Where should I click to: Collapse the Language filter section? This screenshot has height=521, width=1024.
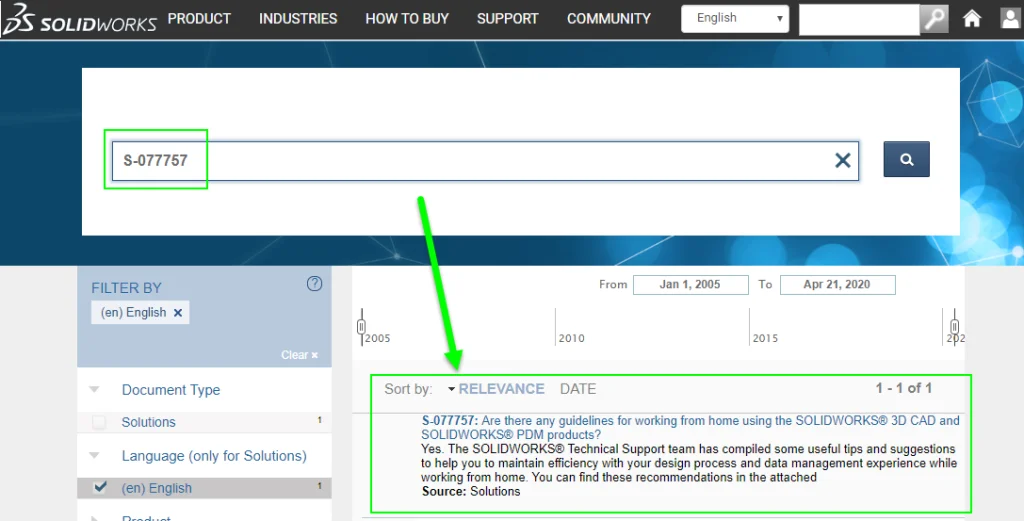coord(95,456)
